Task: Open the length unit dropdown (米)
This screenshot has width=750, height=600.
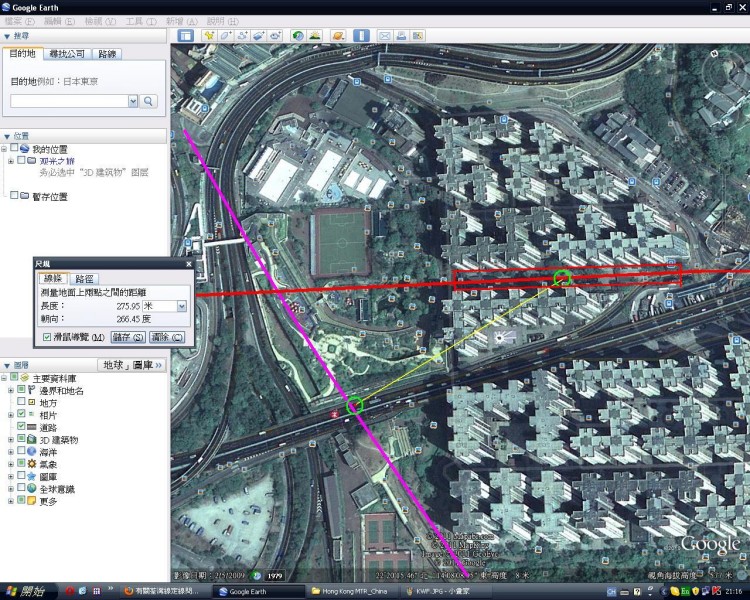Action: click(x=181, y=306)
